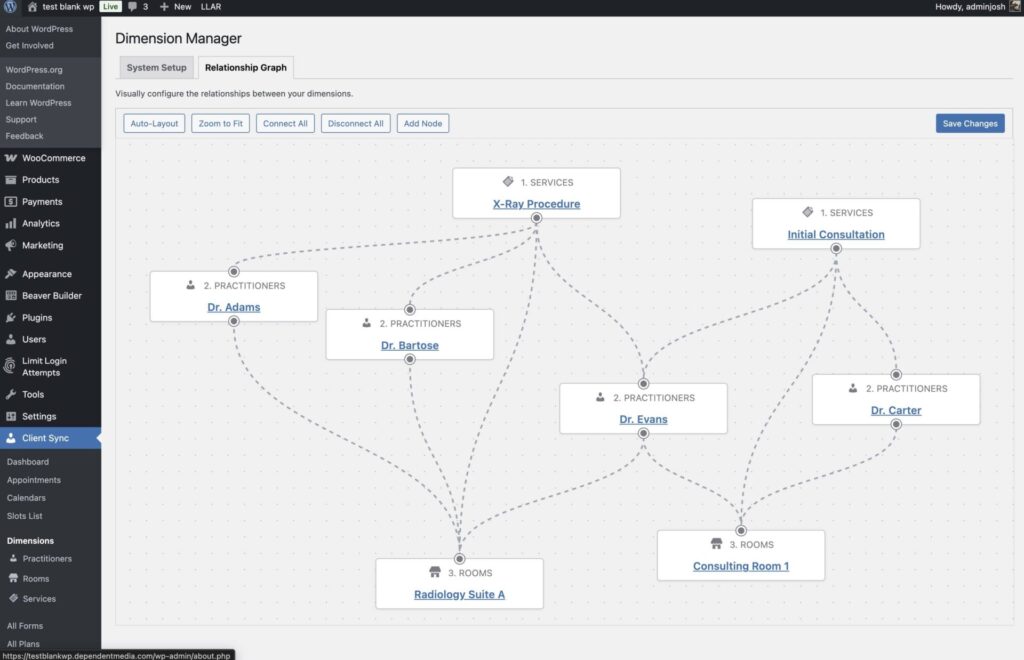Select the Plugins icon in sidebar
This screenshot has height=660, width=1024.
click(x=11, y=318)
